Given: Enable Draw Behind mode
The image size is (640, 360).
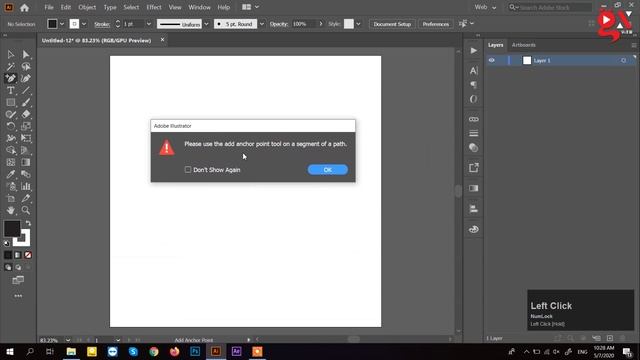Looking at the screenshot, I should (x=18, y=267).
